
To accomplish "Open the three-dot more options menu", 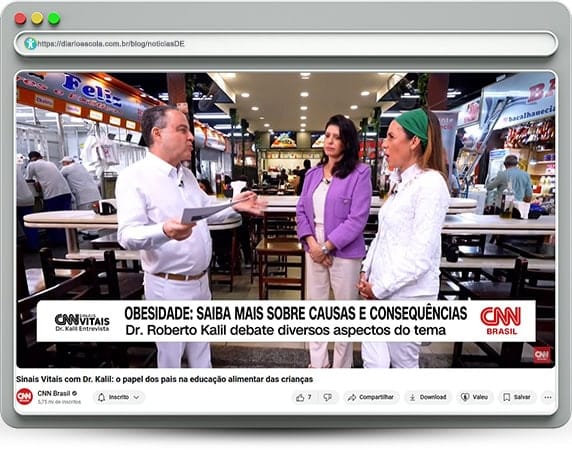I will point(548,397).
